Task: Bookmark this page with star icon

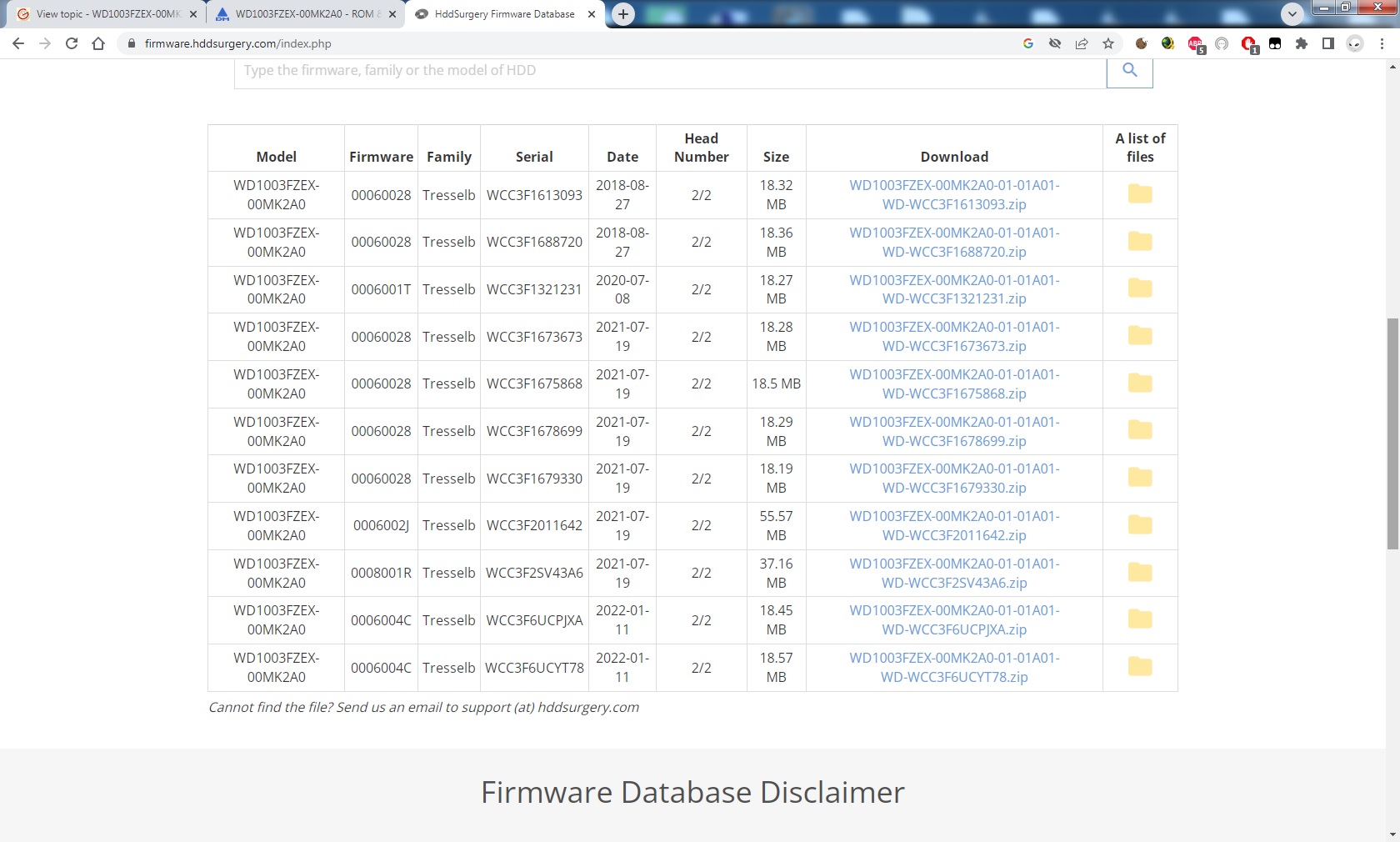Action: 1108,43
